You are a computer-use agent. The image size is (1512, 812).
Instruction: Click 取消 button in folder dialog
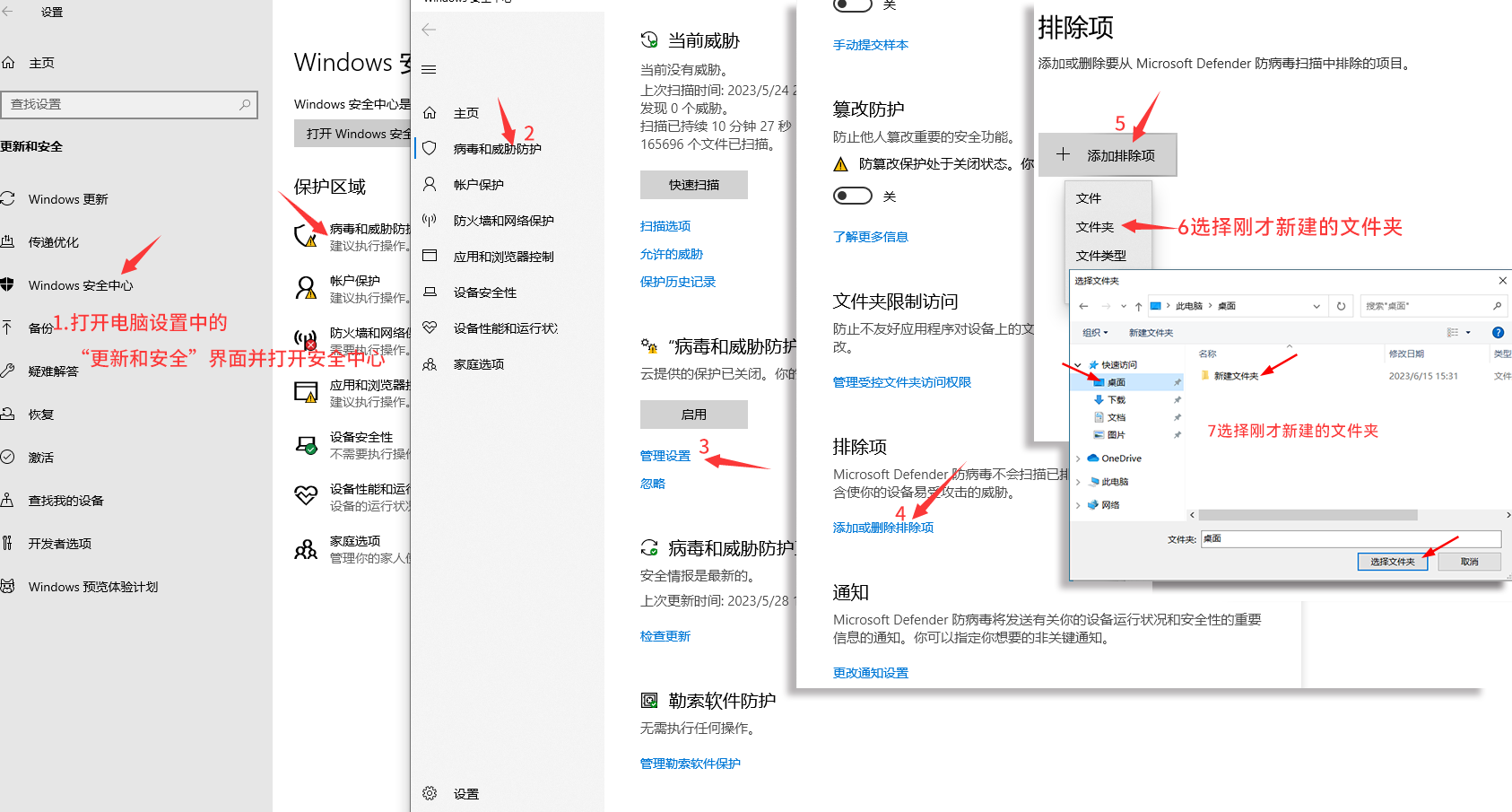(x=1469, y=562)
